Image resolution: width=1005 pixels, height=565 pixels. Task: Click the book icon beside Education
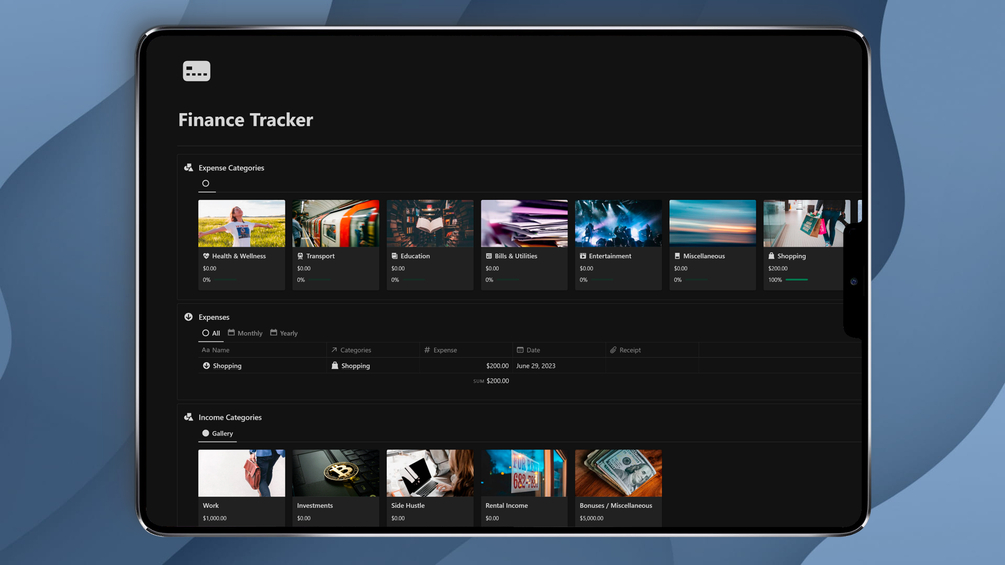tap(394, 256)
